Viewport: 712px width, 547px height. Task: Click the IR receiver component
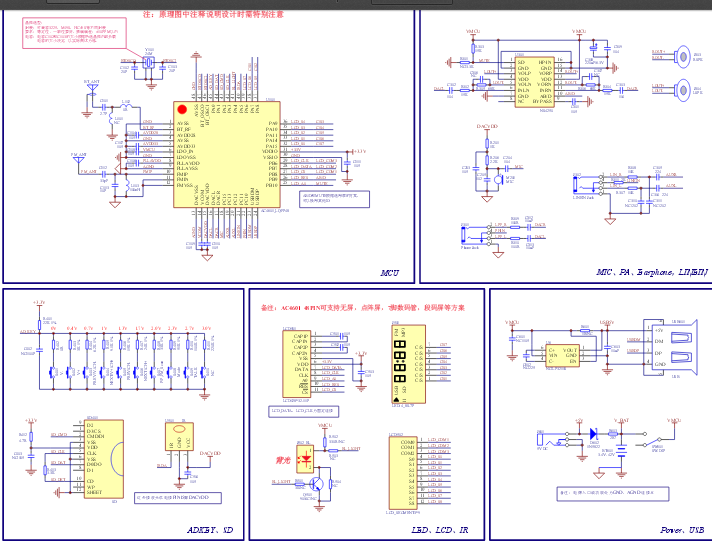(179, 438)
